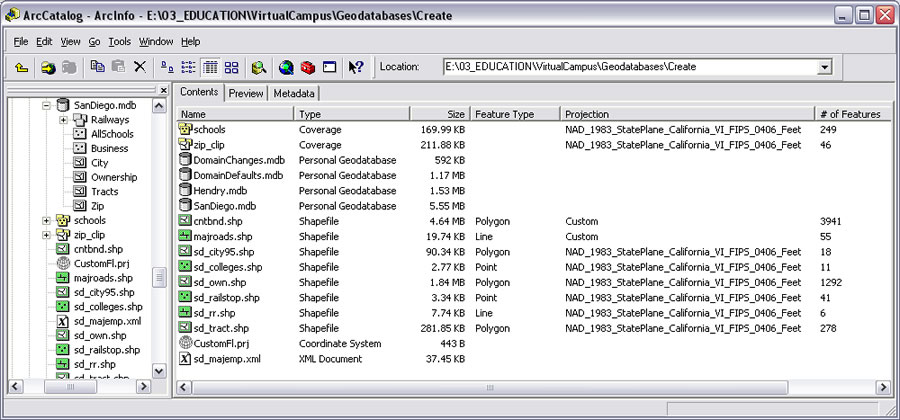The image size is (900, 420).
Task: Click the sd_majemp.xml icon in the tree
Action: (x=63, y=321)
